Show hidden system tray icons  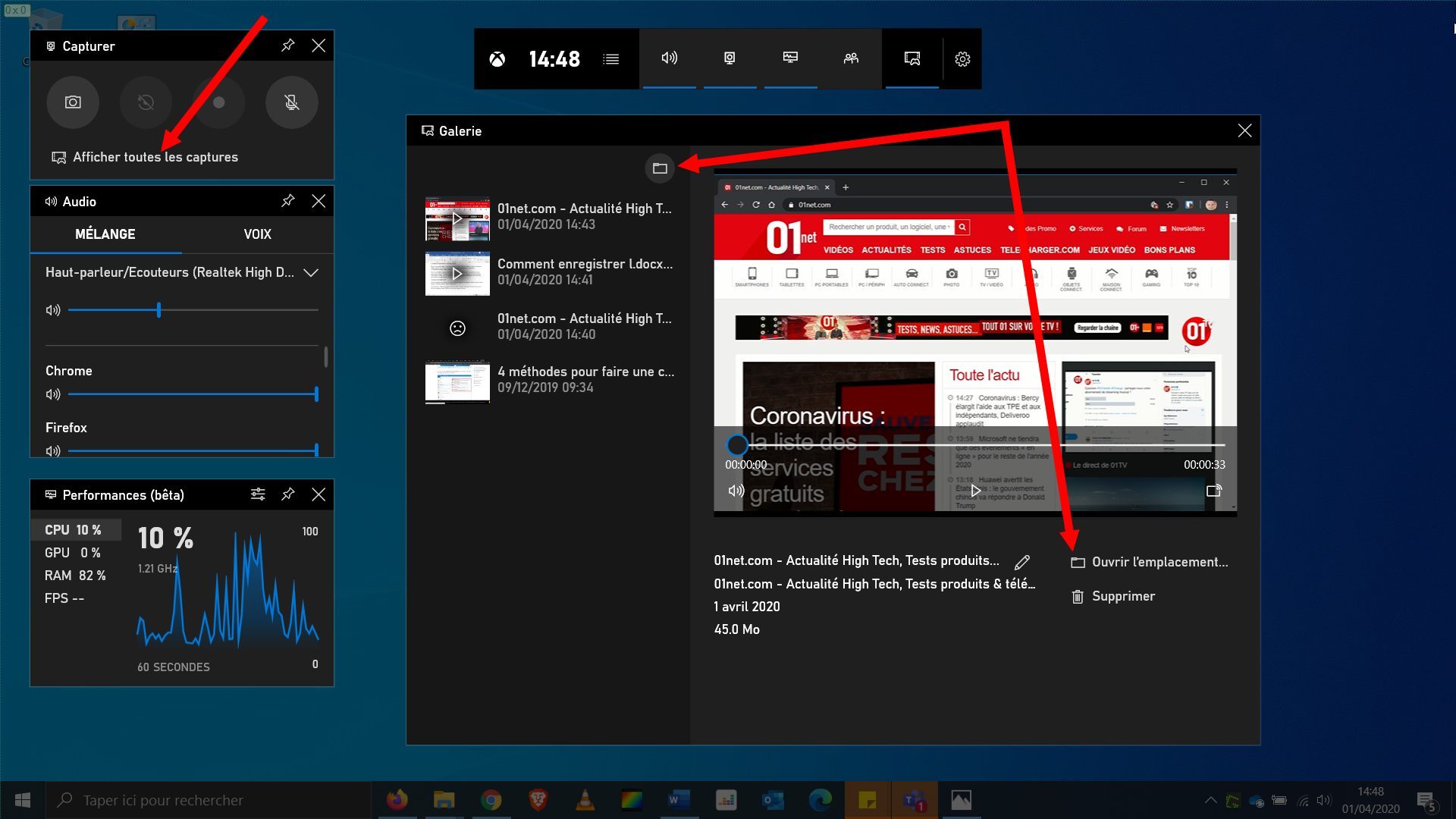point(1210,800)
